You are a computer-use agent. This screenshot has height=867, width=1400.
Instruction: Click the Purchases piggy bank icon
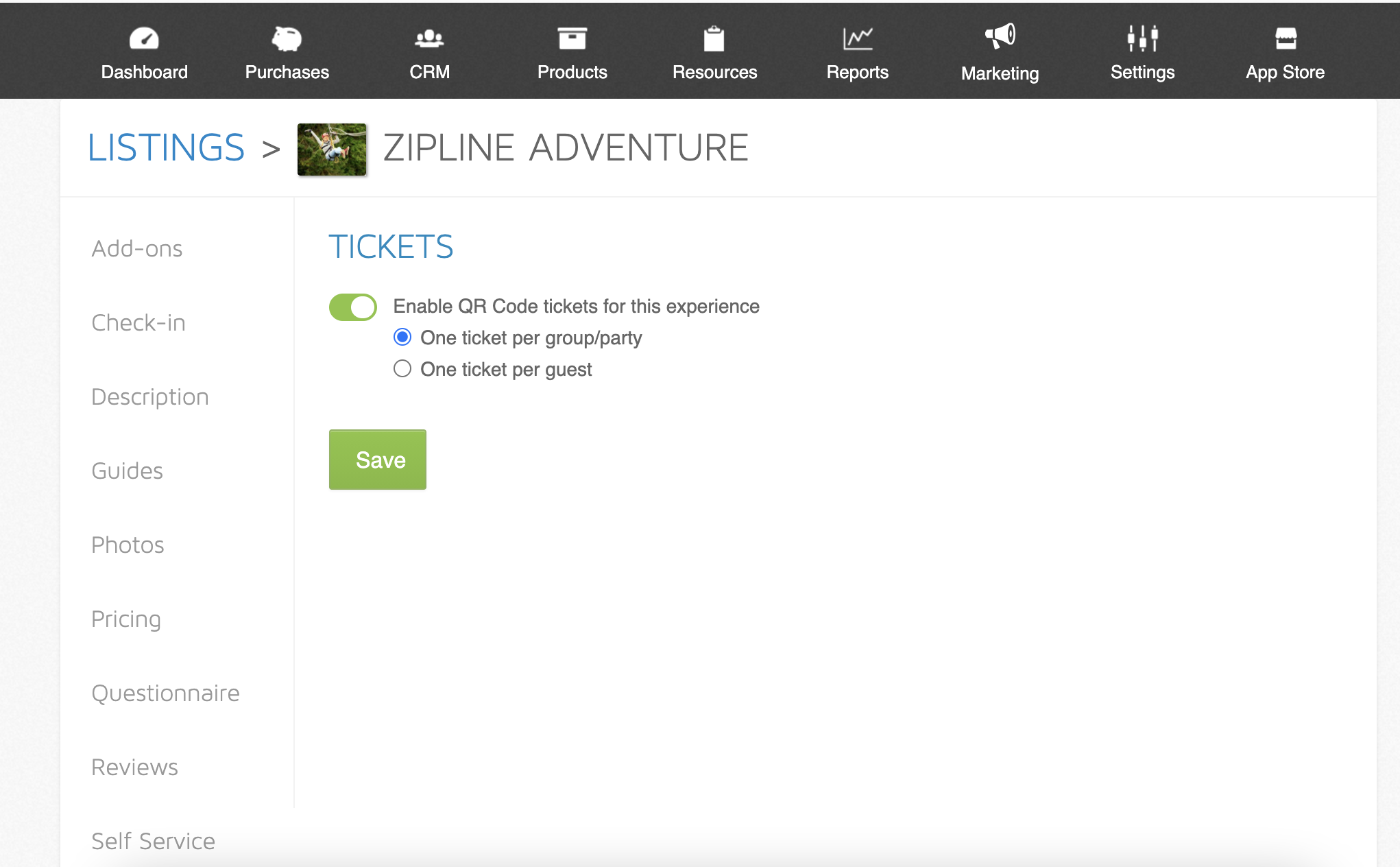click(287, 38)
